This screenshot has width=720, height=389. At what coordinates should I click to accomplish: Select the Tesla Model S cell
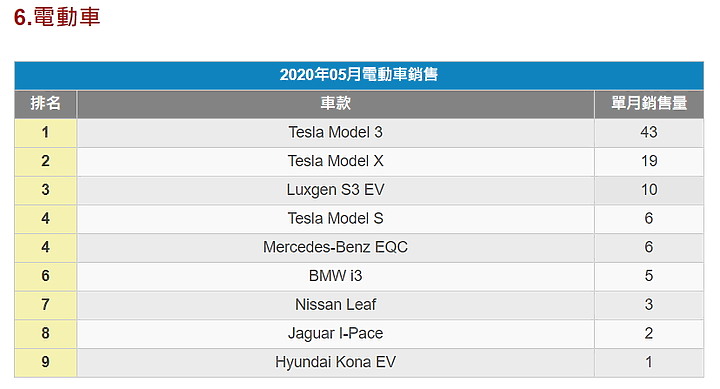click(336, 219)
